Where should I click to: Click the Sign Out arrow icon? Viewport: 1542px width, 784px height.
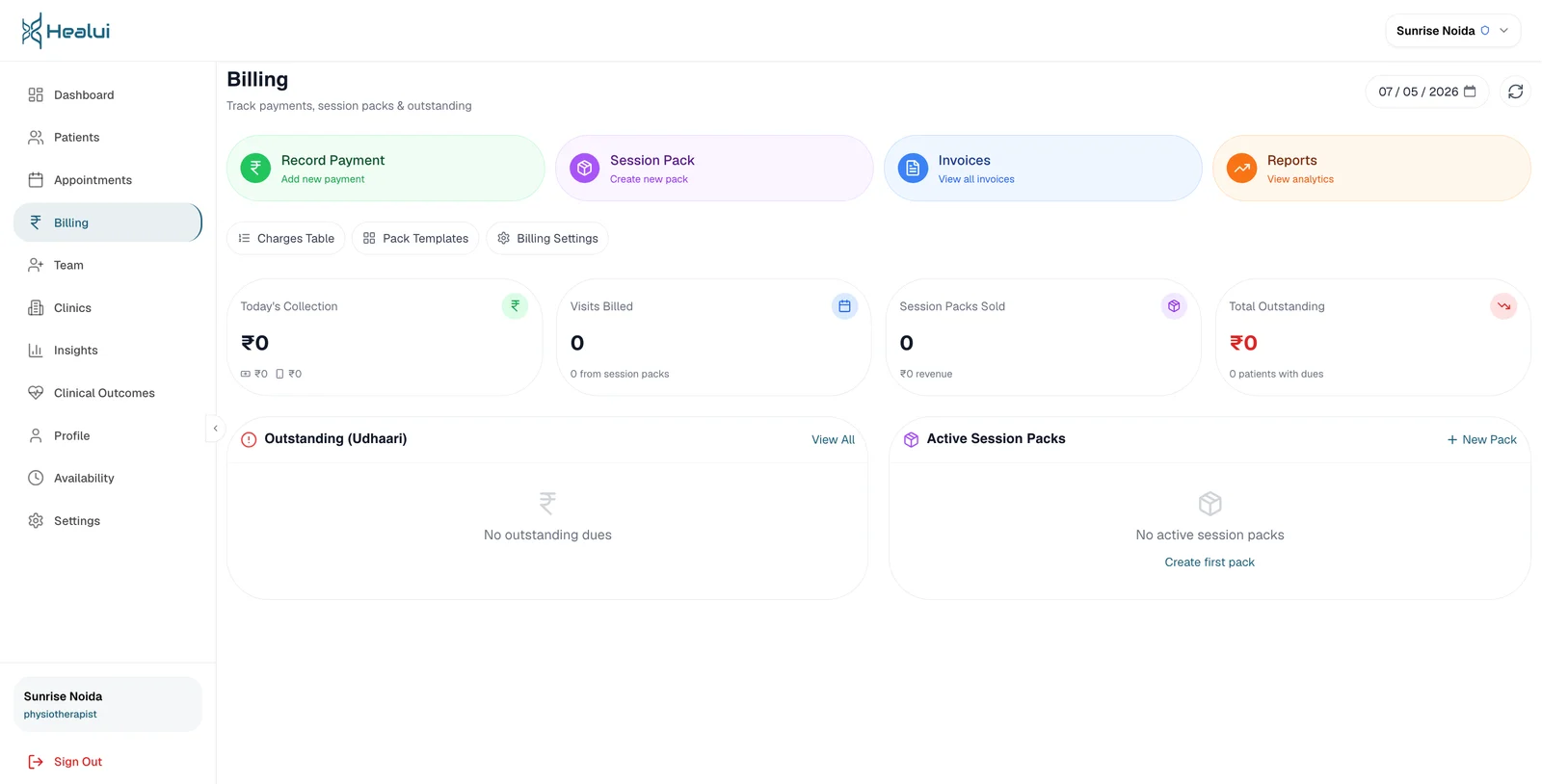[x=36, y=762]
